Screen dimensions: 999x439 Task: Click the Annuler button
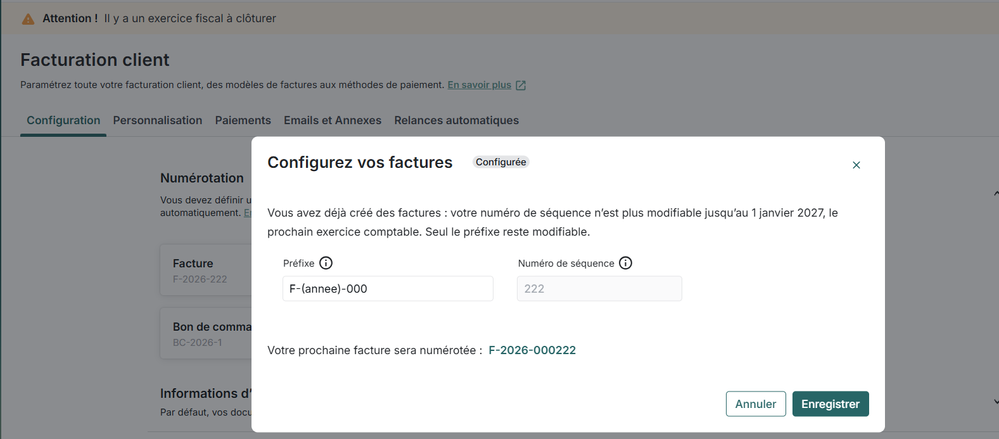coord(755,404)
